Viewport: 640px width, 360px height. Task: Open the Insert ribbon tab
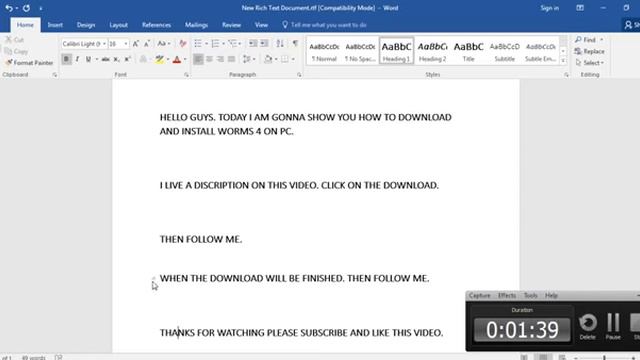tap(55, 25)
